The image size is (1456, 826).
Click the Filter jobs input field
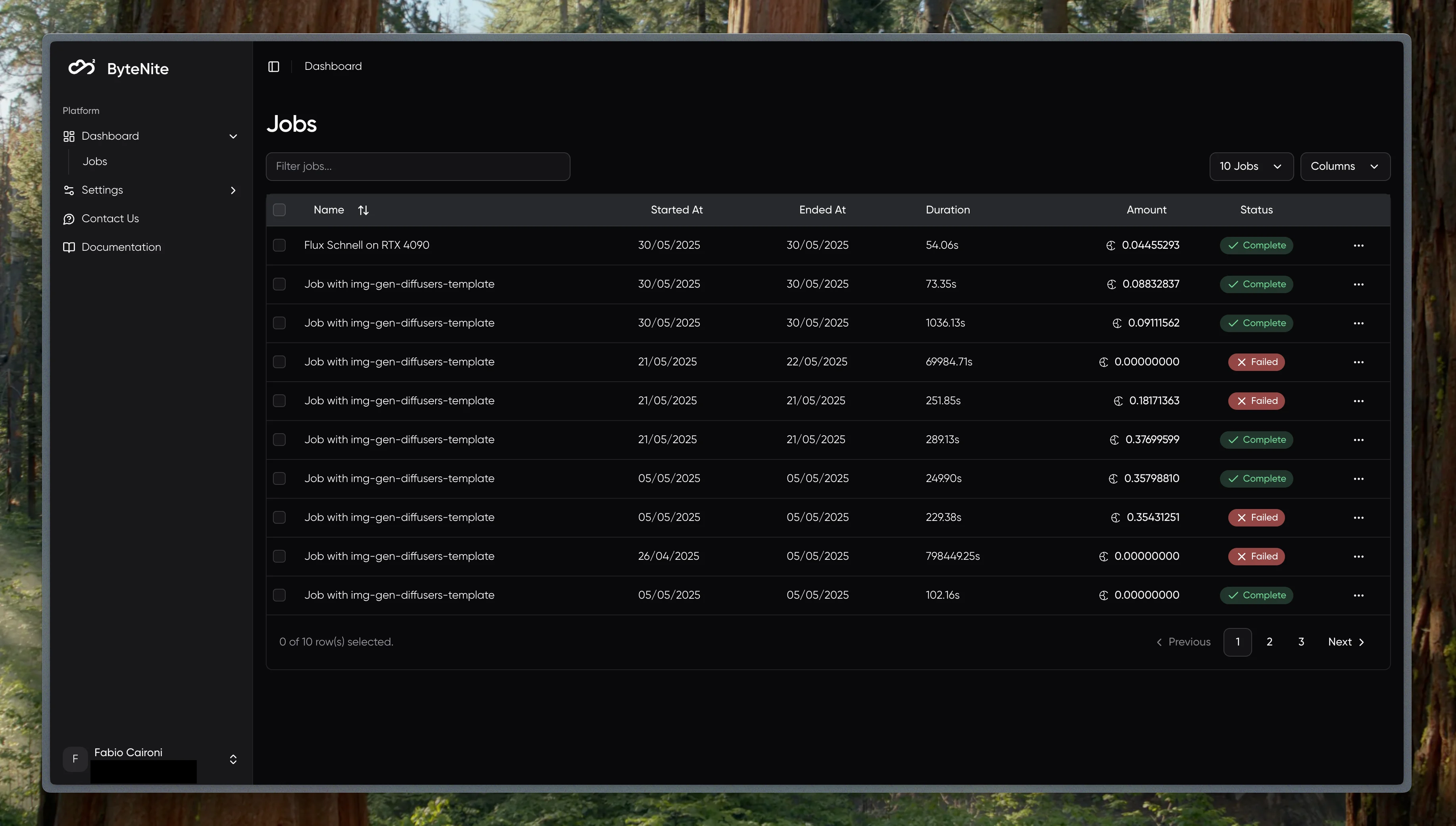pyautogui.click(x=418, y=166)
